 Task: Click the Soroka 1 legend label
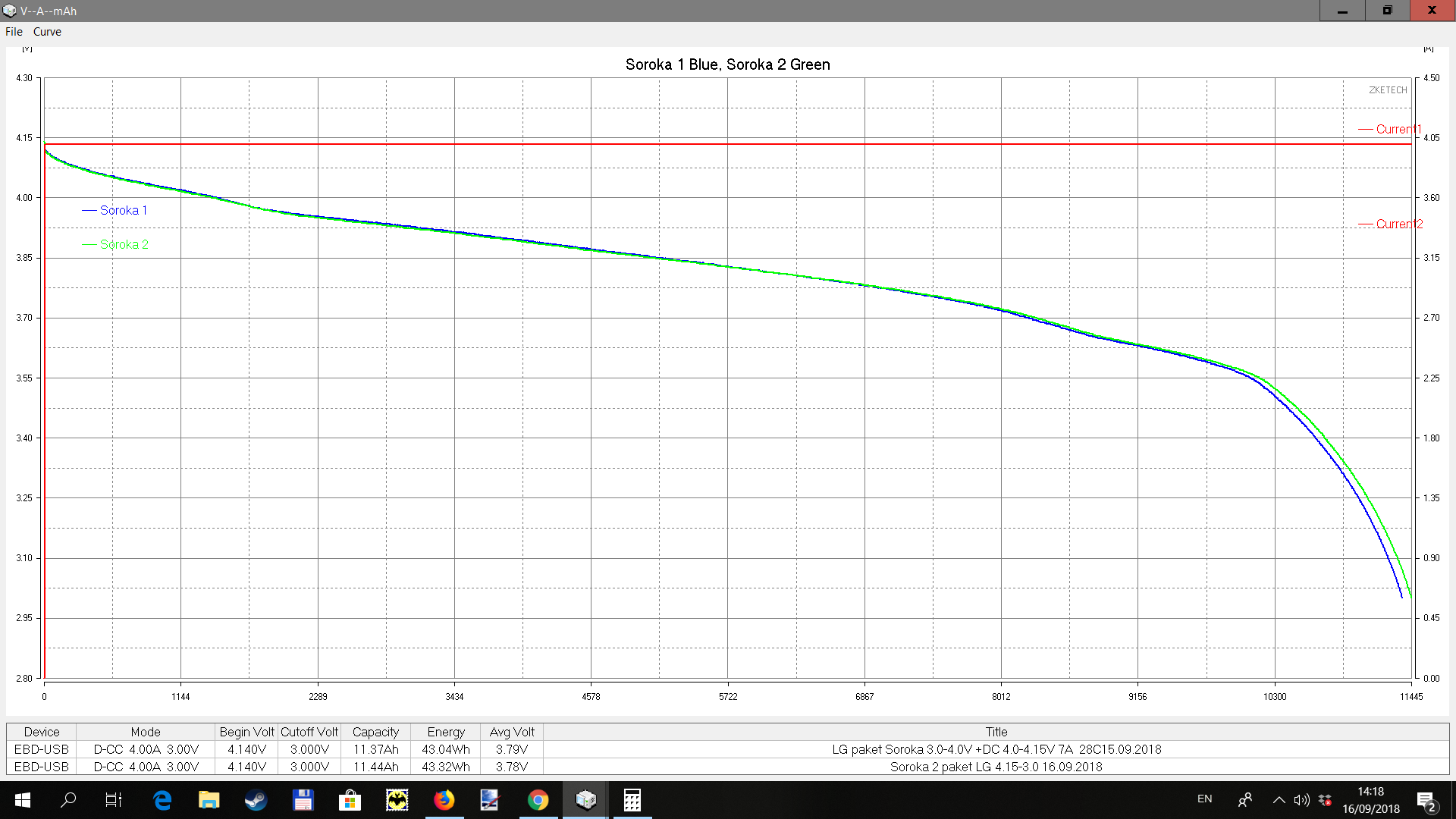coord(123,210)
